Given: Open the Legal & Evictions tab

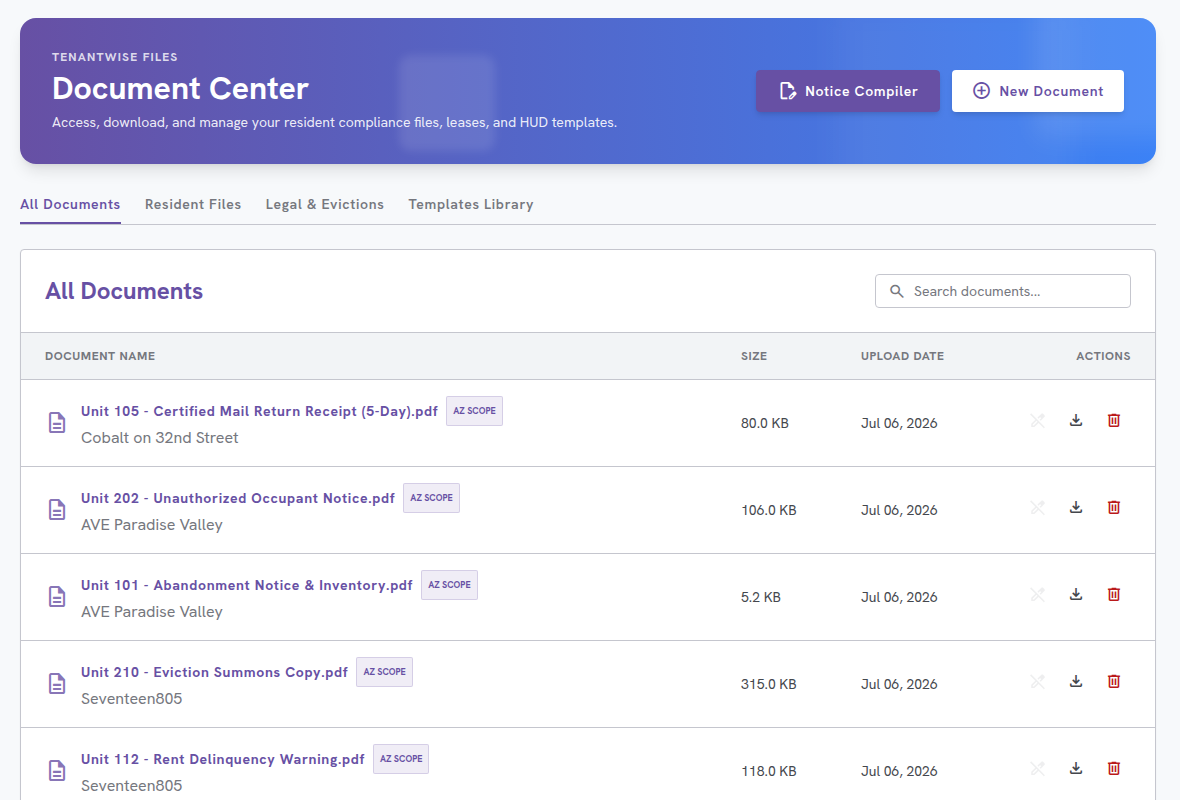Looking at the screenshot, I should (324, 205).
